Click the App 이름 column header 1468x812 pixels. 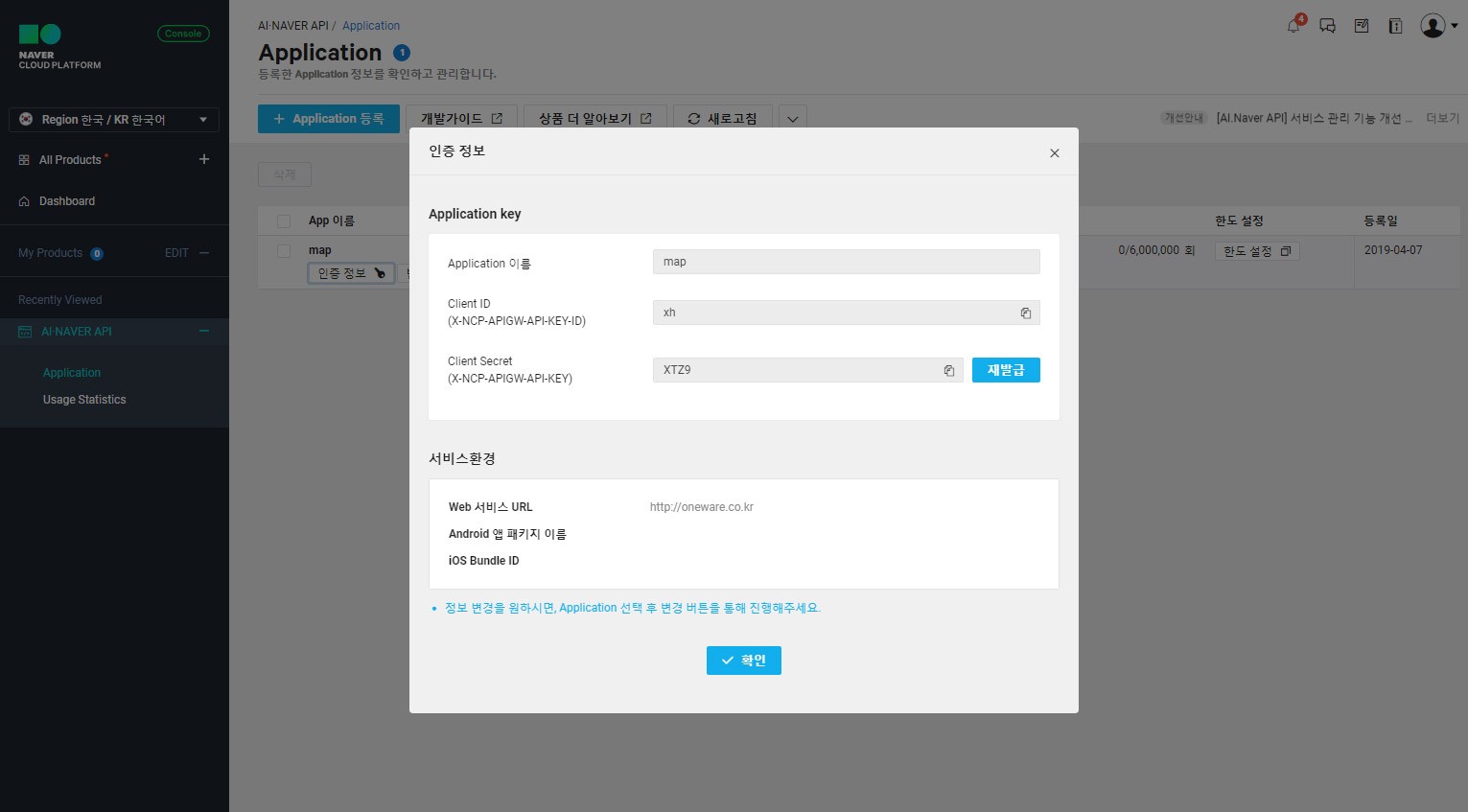point(332,220)
